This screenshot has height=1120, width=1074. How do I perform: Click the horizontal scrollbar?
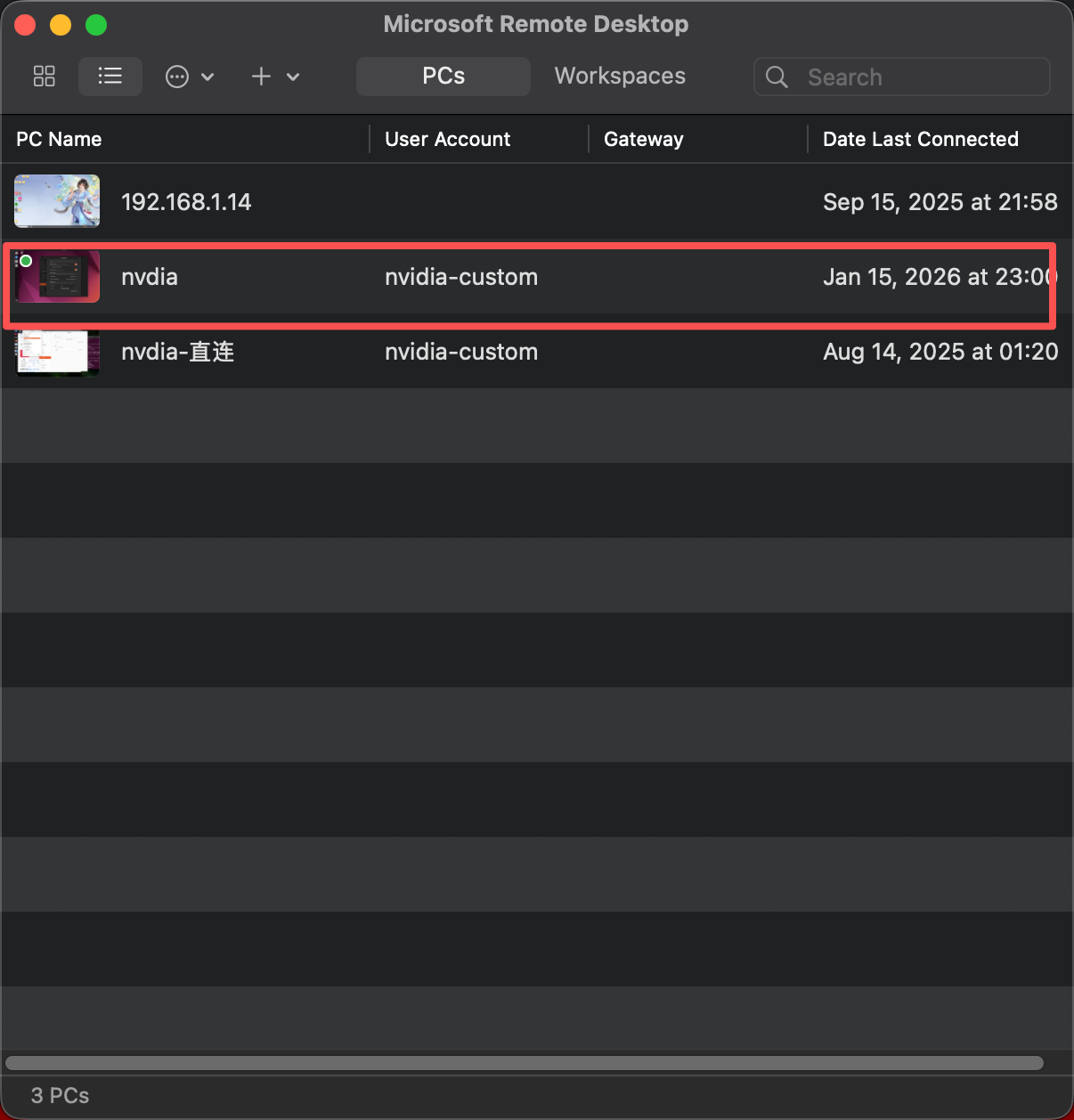point(524,1063)
